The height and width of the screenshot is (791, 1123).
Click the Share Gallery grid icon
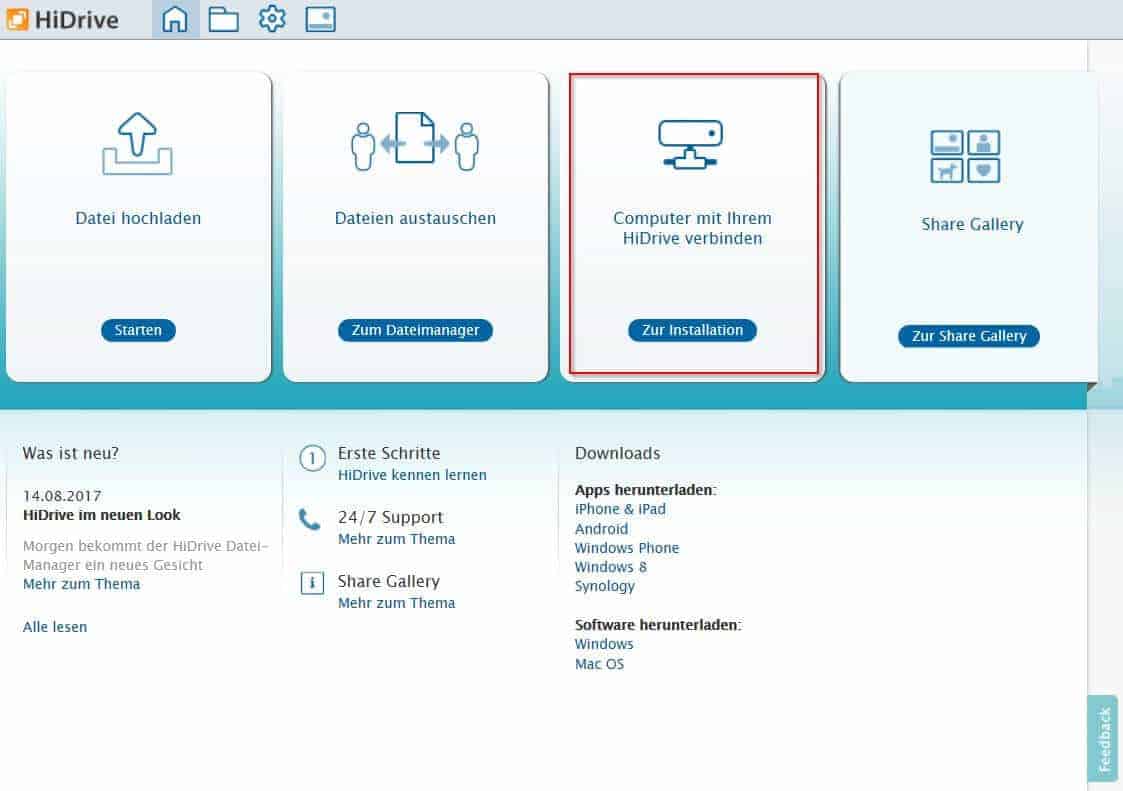pos(965,156)
